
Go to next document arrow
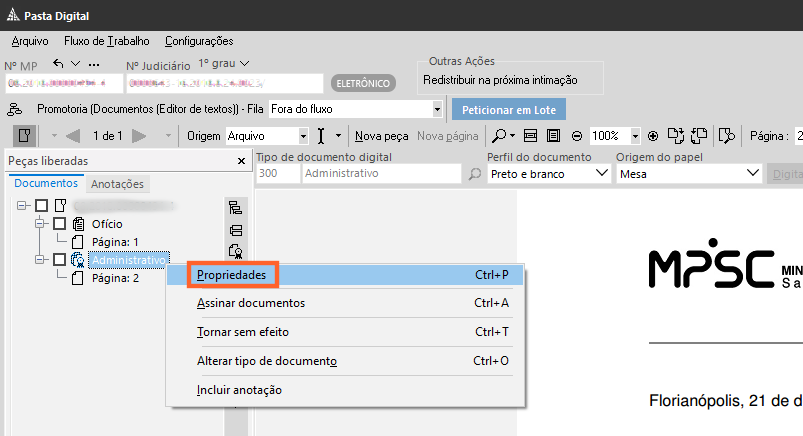139,135
